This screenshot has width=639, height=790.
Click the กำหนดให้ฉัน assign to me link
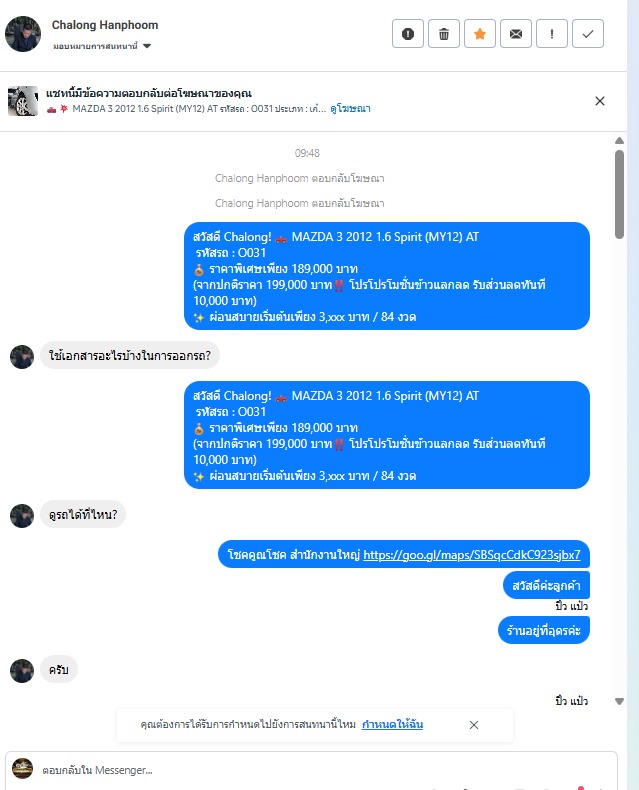click(392, 724)
